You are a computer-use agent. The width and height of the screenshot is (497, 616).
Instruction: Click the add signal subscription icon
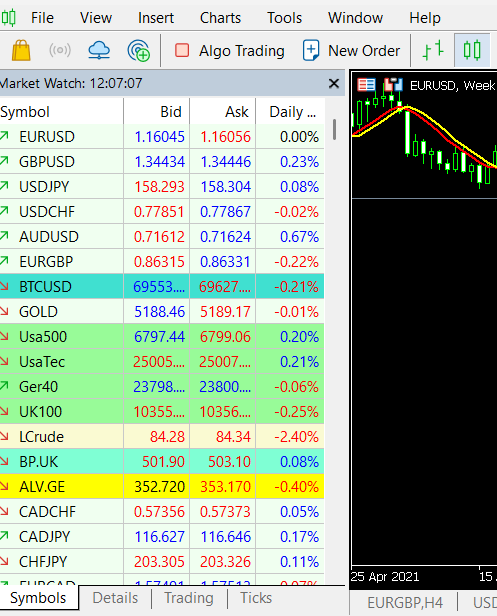[139, 51]
